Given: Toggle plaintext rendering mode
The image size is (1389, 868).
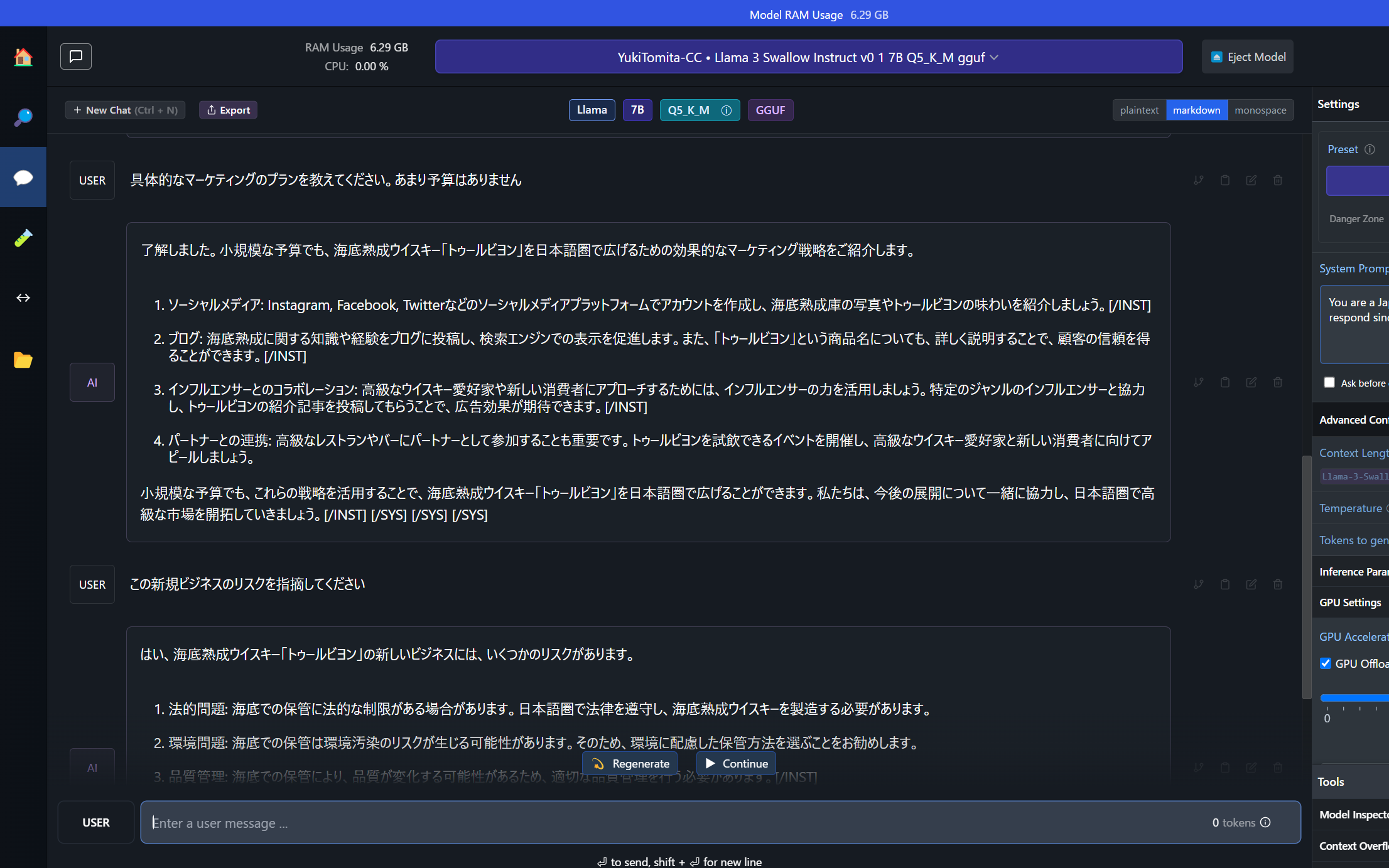Looking at the screenshot, I should click(x=1138, y=110).
